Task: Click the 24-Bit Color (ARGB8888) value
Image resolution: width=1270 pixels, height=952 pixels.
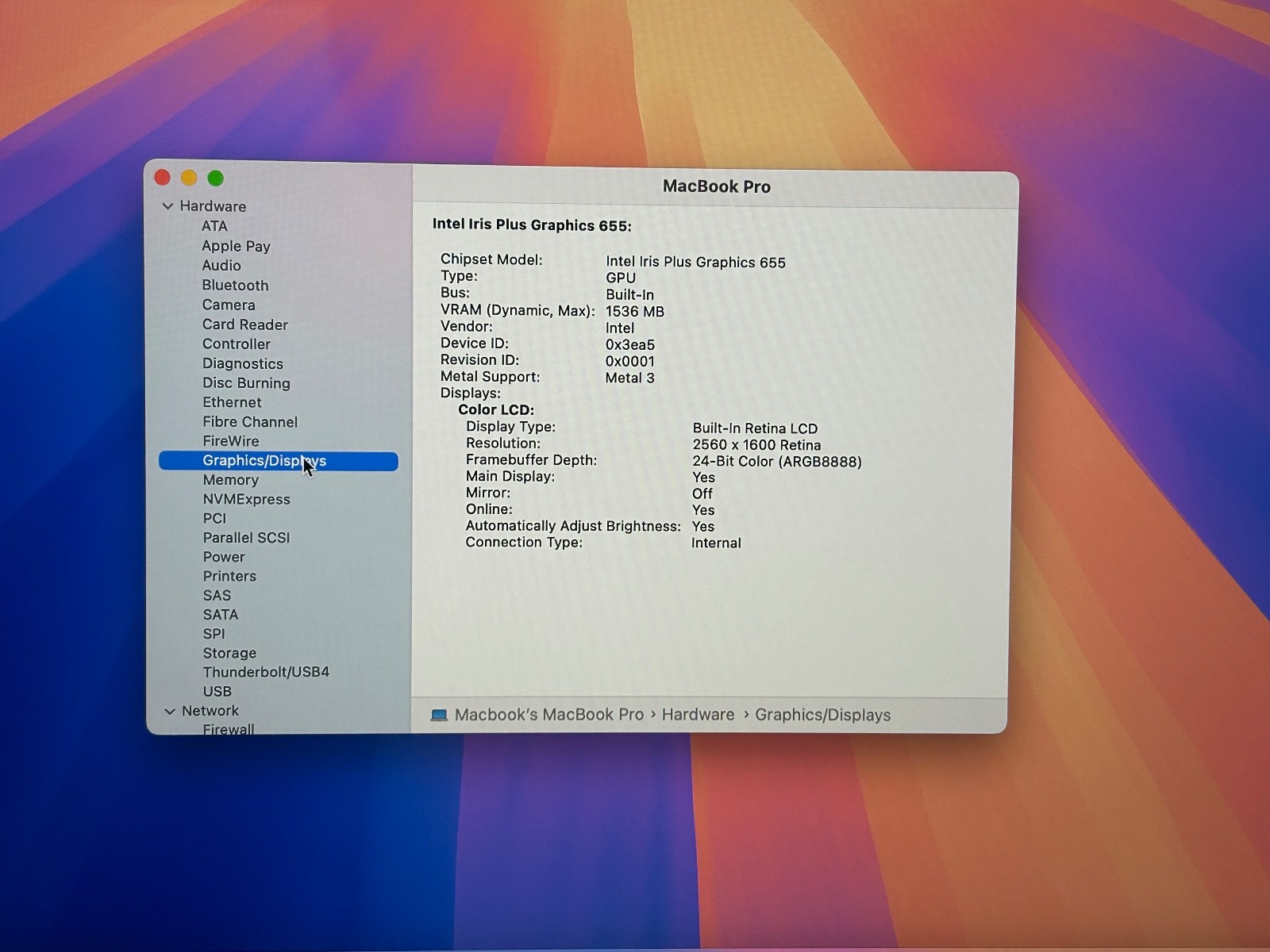Action: coord(777,462)
